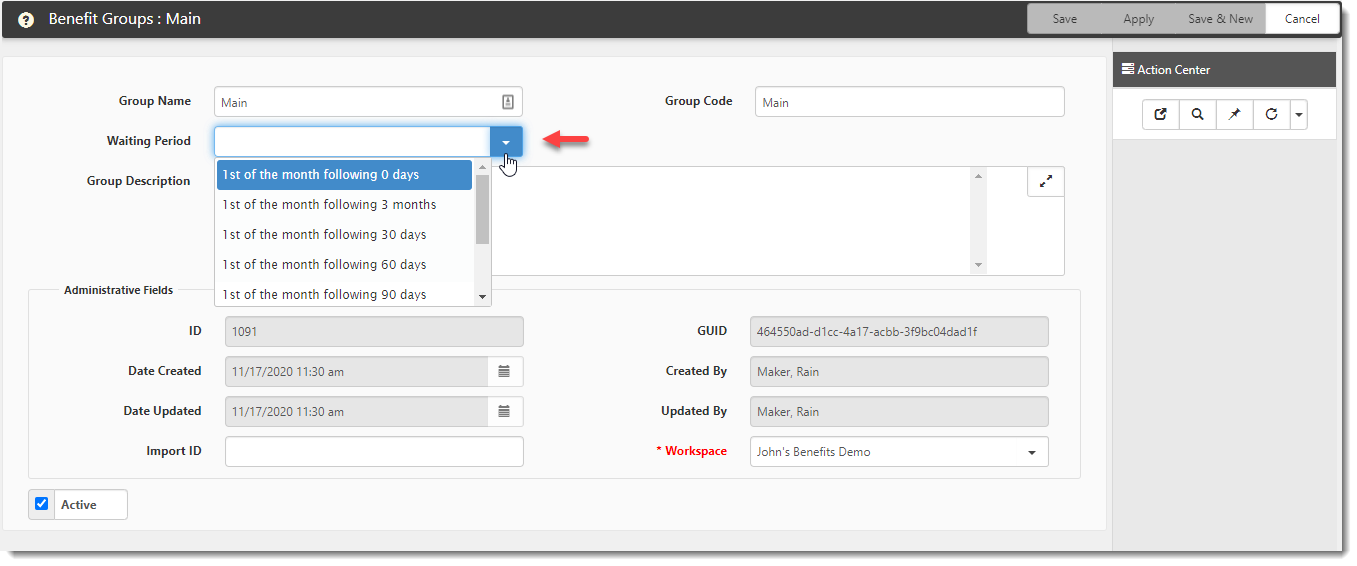This screenshot has height=566, width=1357.
Task: Open record in new window icon
Action: [1161, 115]
